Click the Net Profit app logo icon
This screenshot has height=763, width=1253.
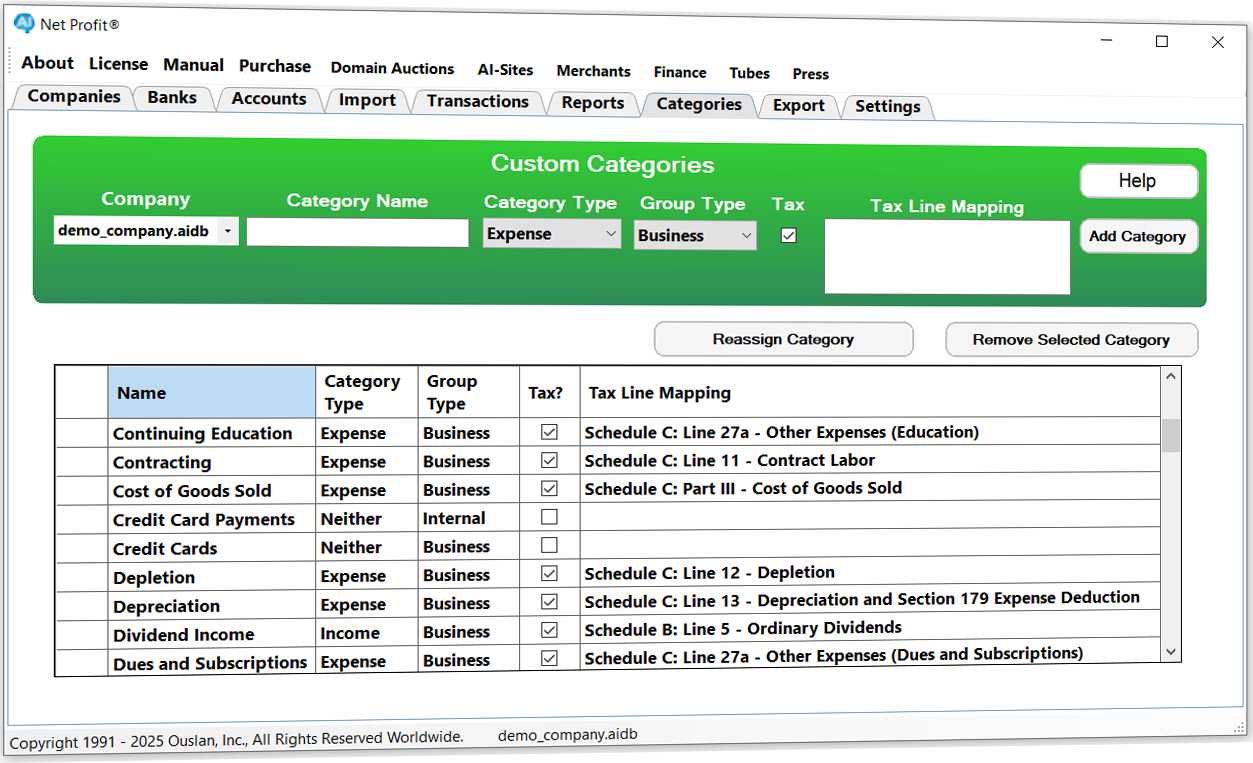click(24, 23)
